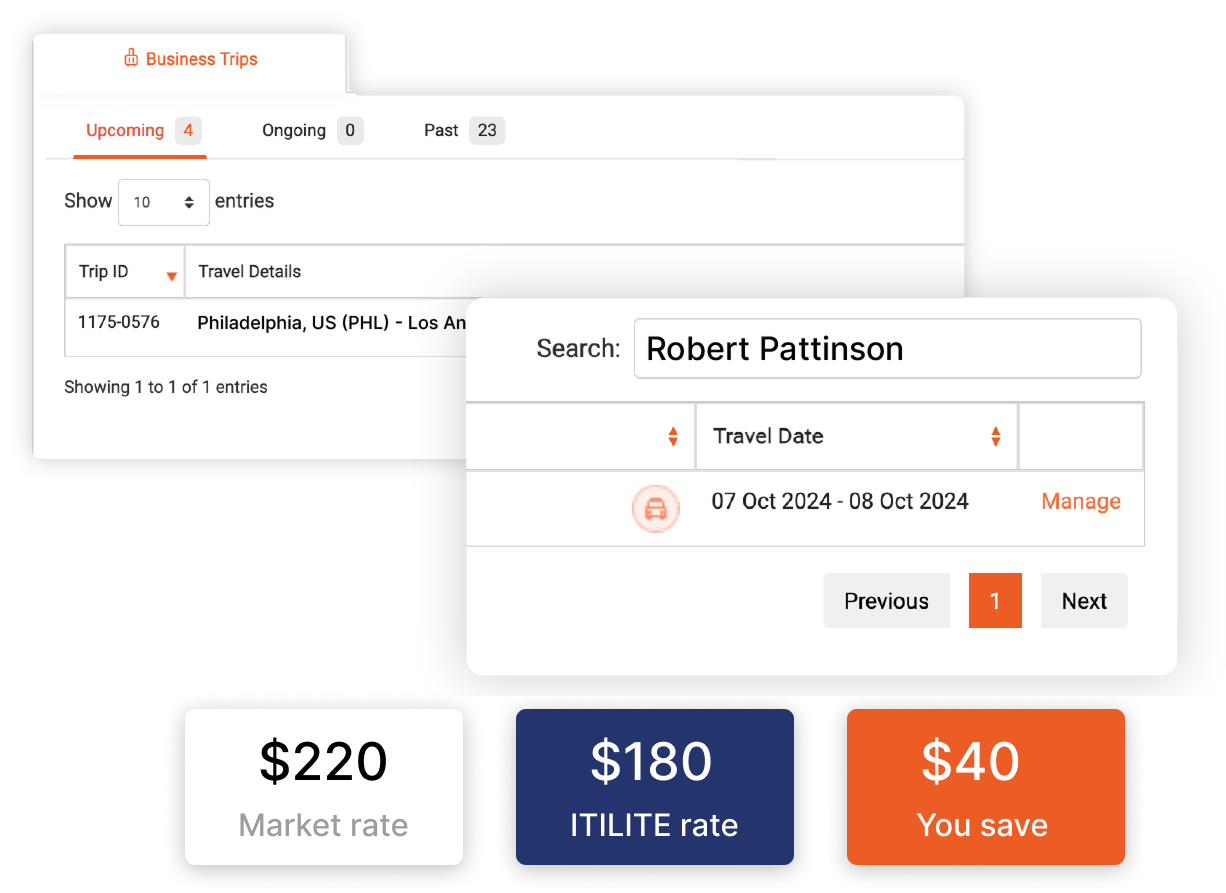The width and height of the screenshot is (1226, 893).
Task: Click the orange car icon in the trip row
Action: 656,509
